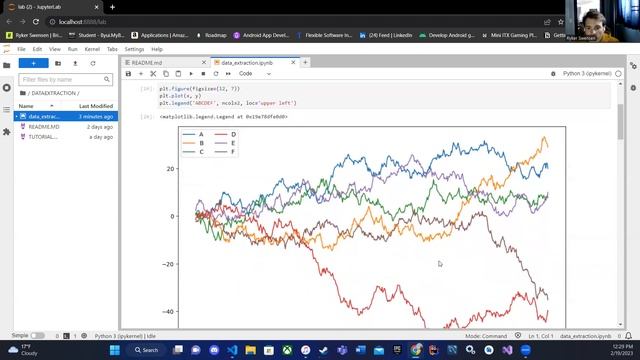The width and height of the screenshot is (640, 360).
Task: Open the Running Terminals and Kernels sidebar icon
Action: coord(7,88)
